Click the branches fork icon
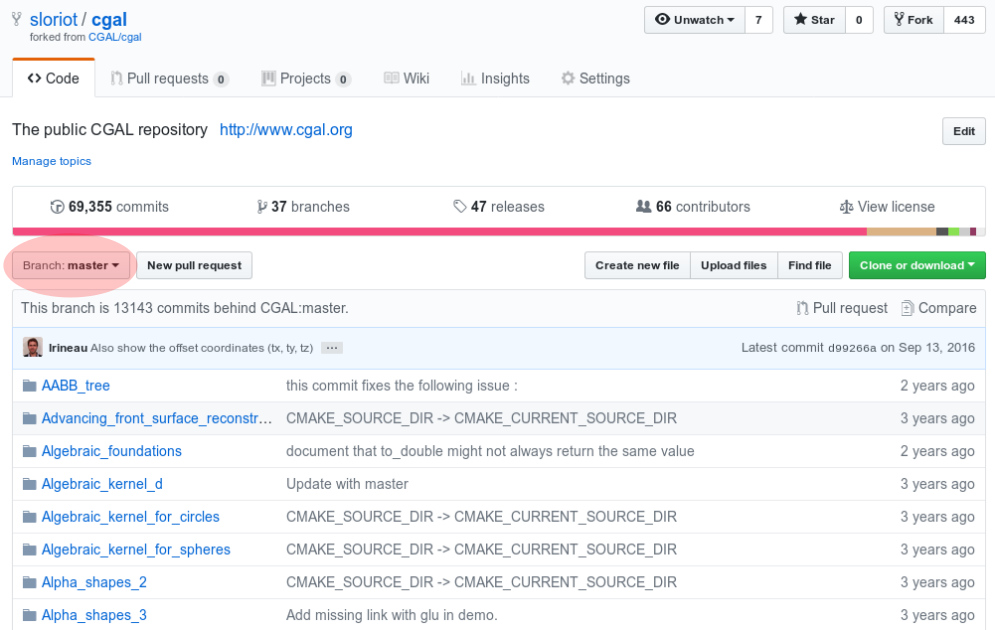Image resolution: width=995 pixels, height=630 pixels. (261, 207)
